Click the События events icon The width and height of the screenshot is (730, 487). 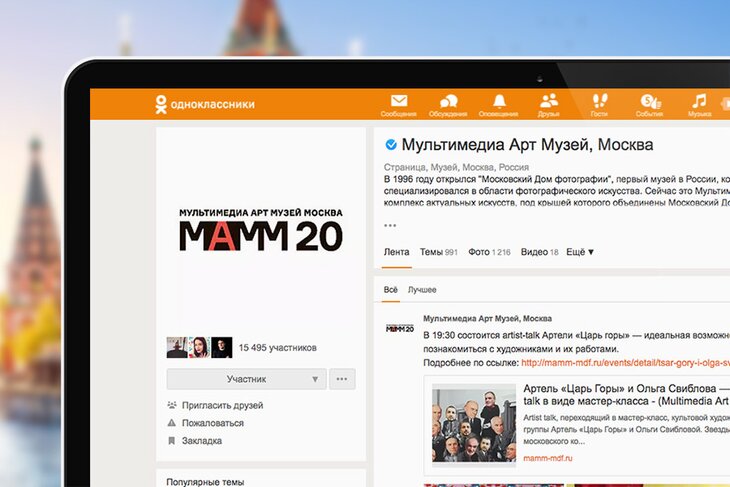coord(650,103)
